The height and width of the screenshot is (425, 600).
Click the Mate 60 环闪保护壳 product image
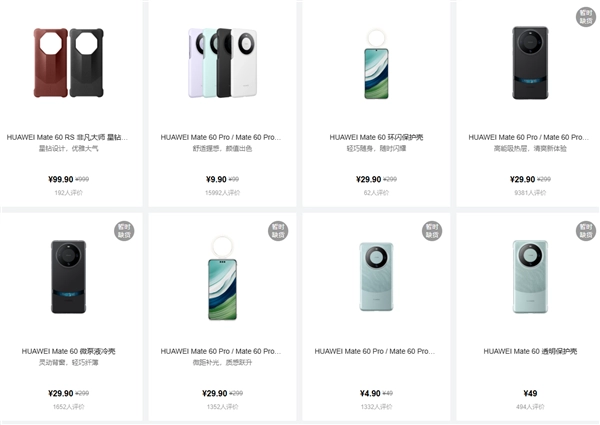[x=375, y=70]
